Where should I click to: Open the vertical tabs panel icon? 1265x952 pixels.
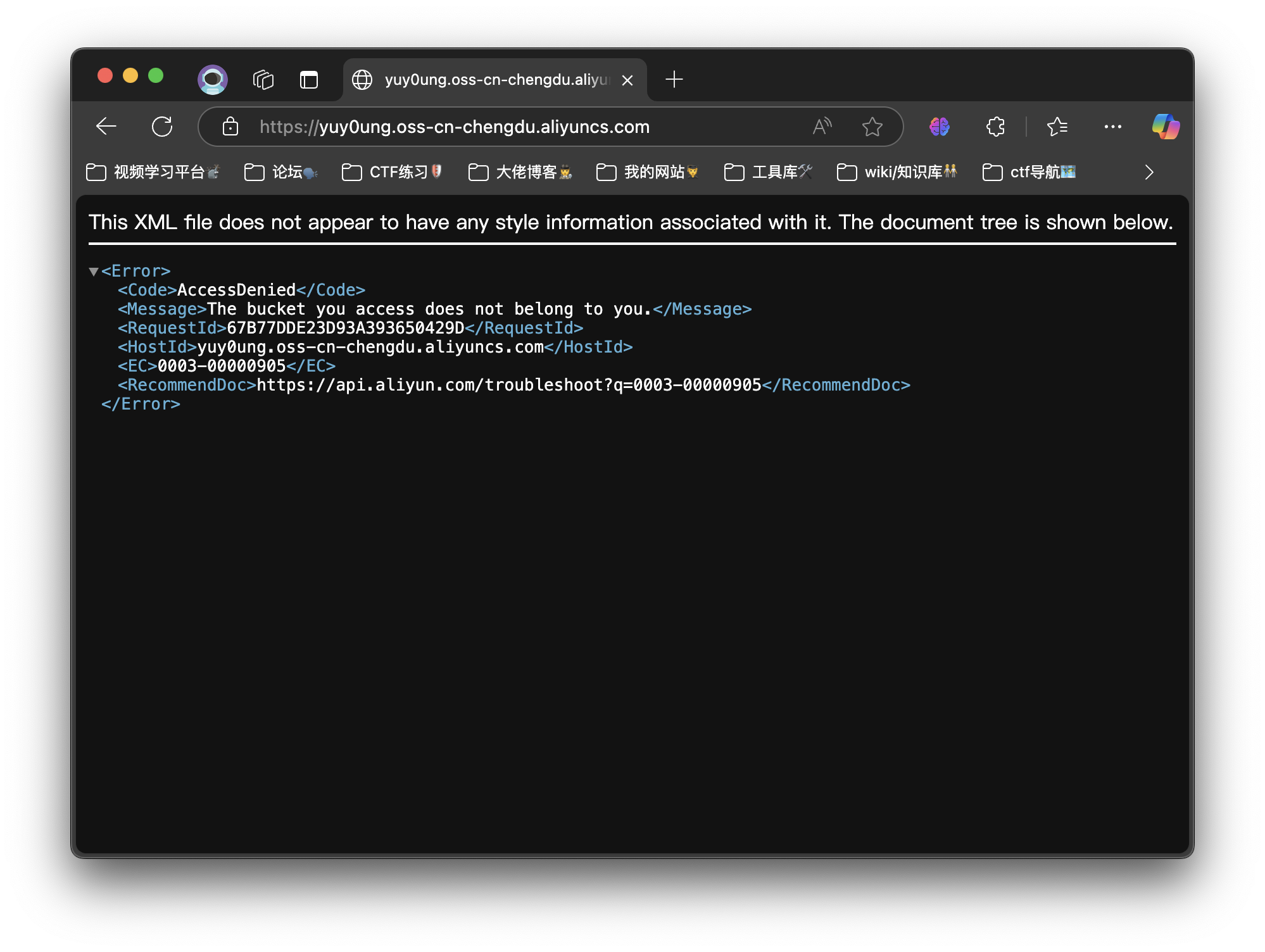[x=309, y=80]
